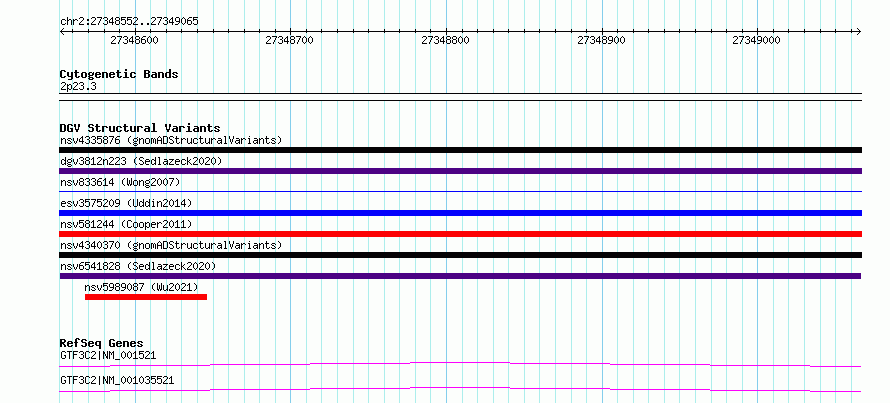Click ruler position 27348800
The height and width of the screenshot is (403, 890).
[446, 40]
